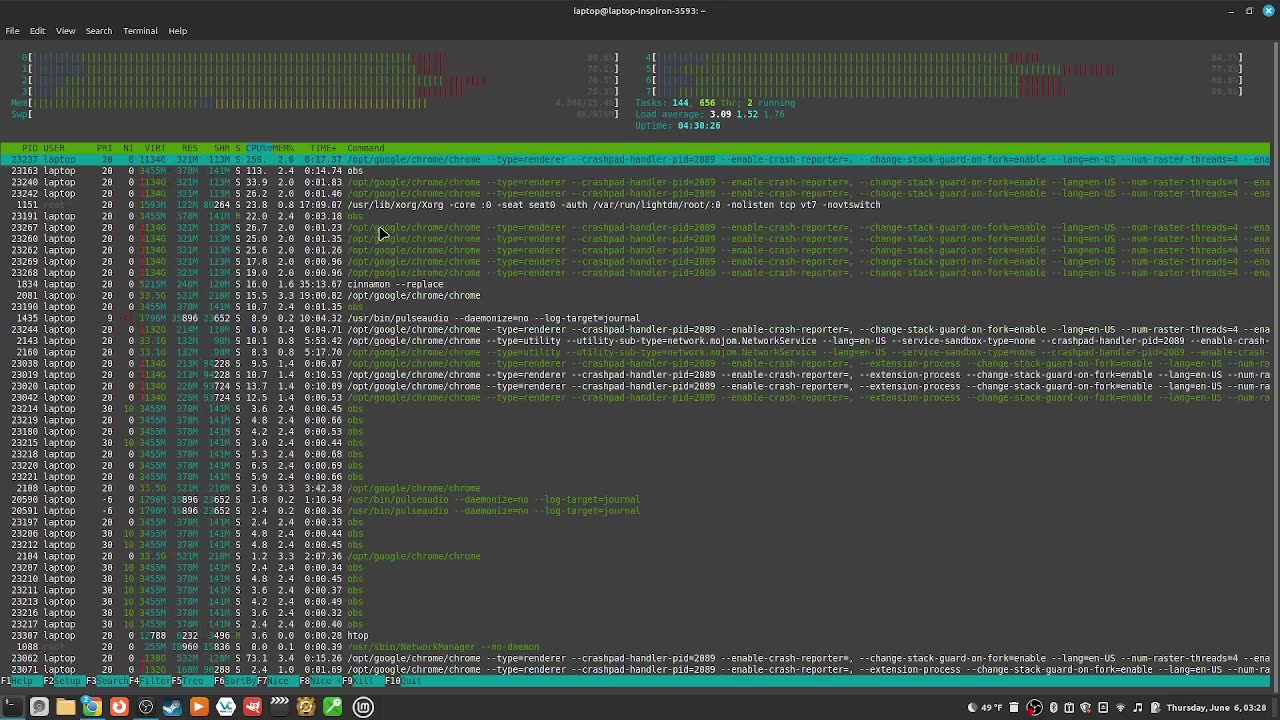This screenshot has height=720, width=1280.
Task: Select the cinnamon --replace process row
Action: (636, 284)
